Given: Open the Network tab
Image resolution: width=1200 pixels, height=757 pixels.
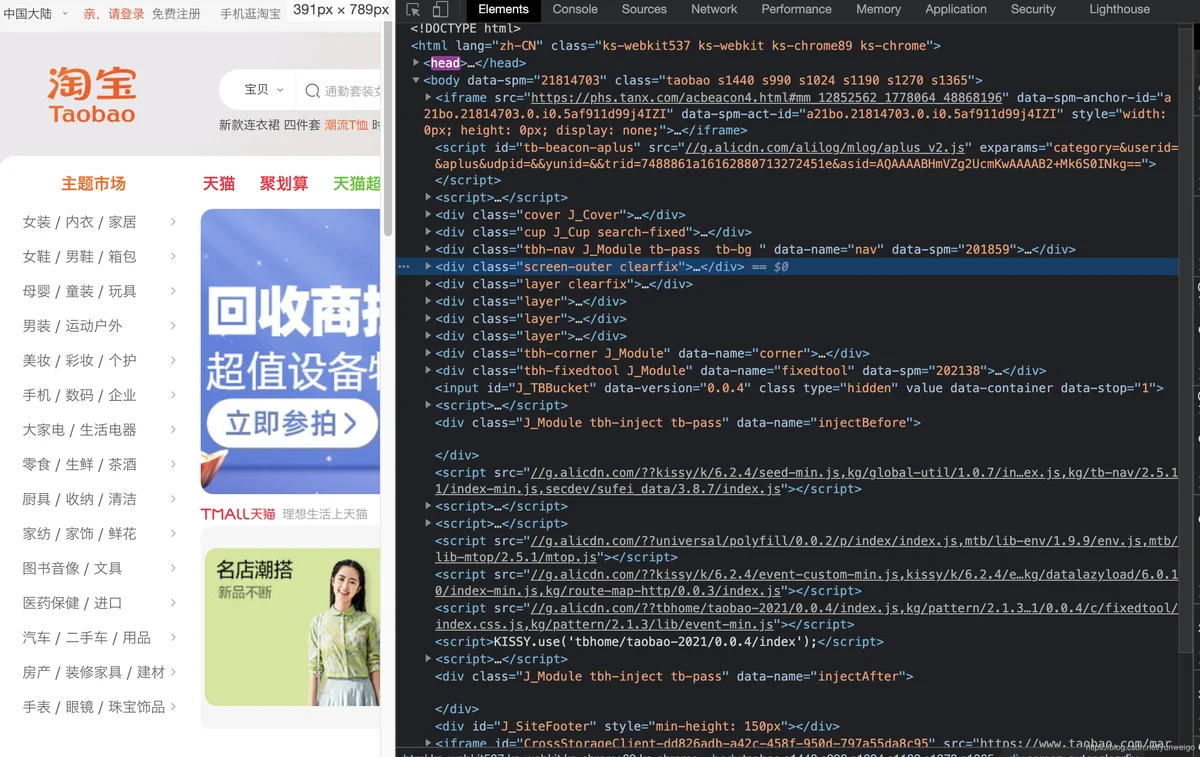Looking at the screenshot, I should (x=714, y=9).
